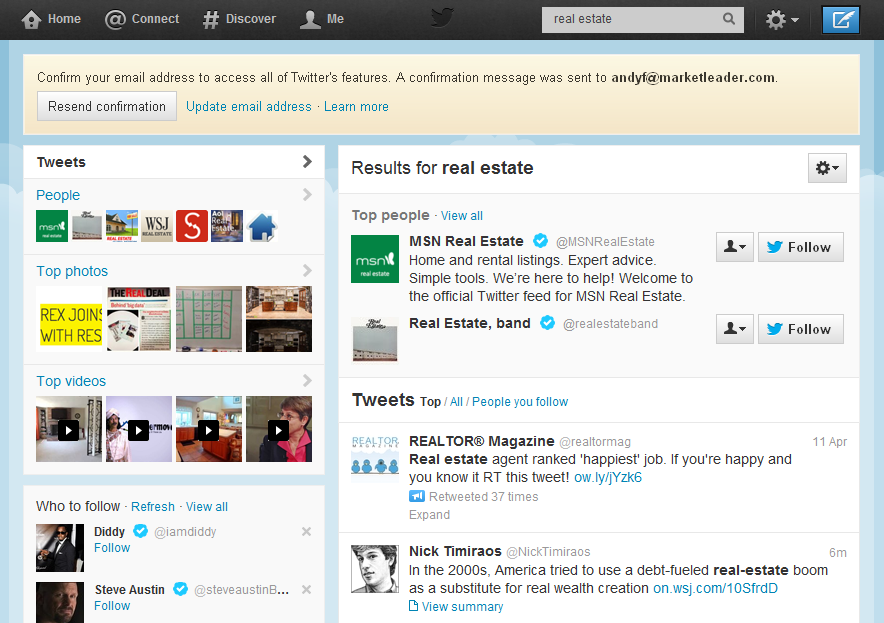Play the empty living room video
This screenshot has width=884, height=623.
pos(69,429)
